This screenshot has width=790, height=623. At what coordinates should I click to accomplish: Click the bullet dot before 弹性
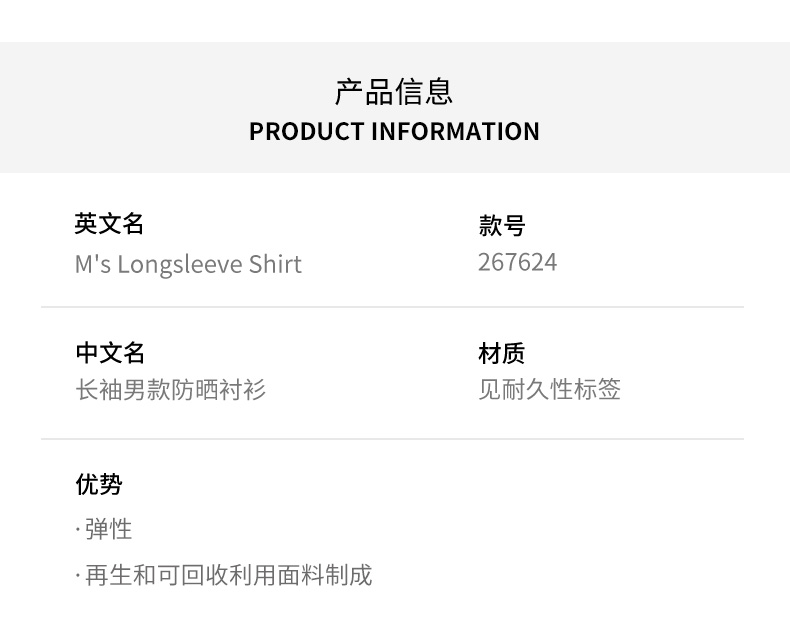click(78, 530)
